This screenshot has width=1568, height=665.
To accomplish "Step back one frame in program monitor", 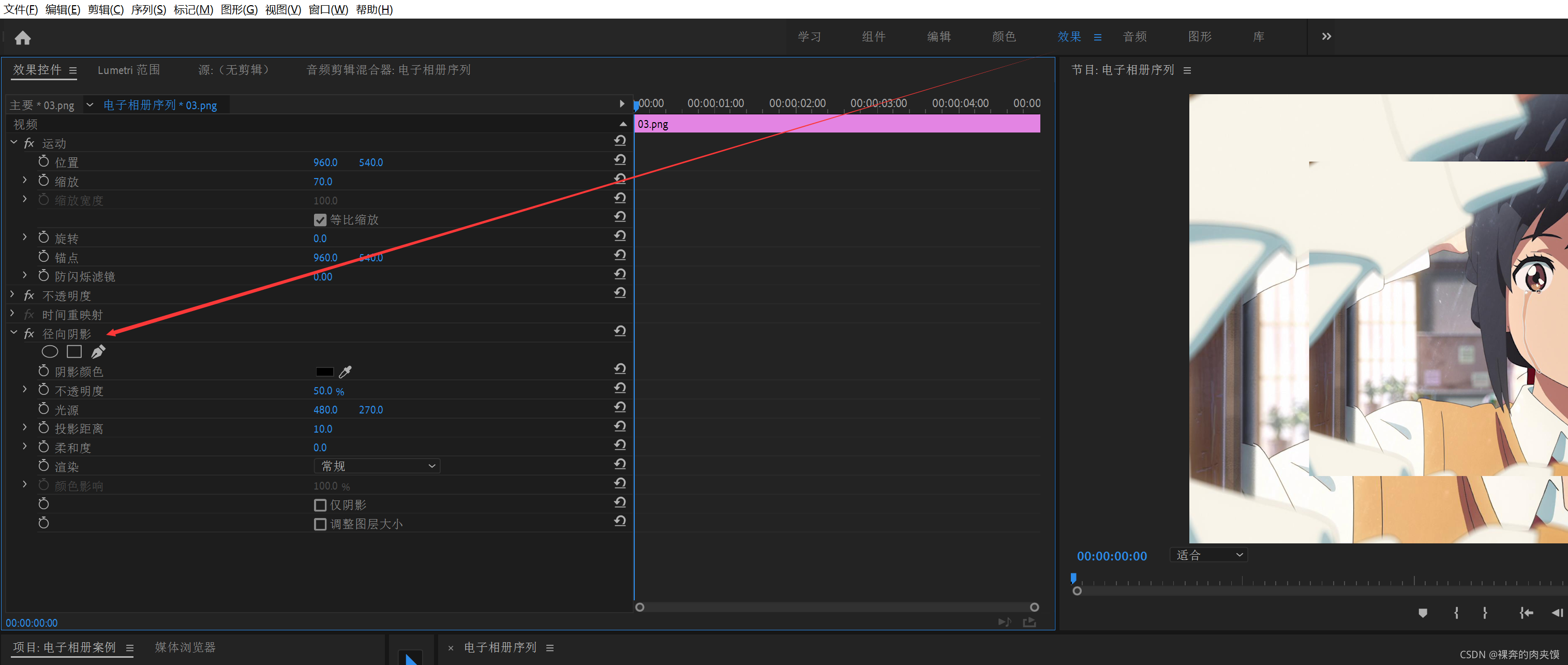I will point(1557,613).
